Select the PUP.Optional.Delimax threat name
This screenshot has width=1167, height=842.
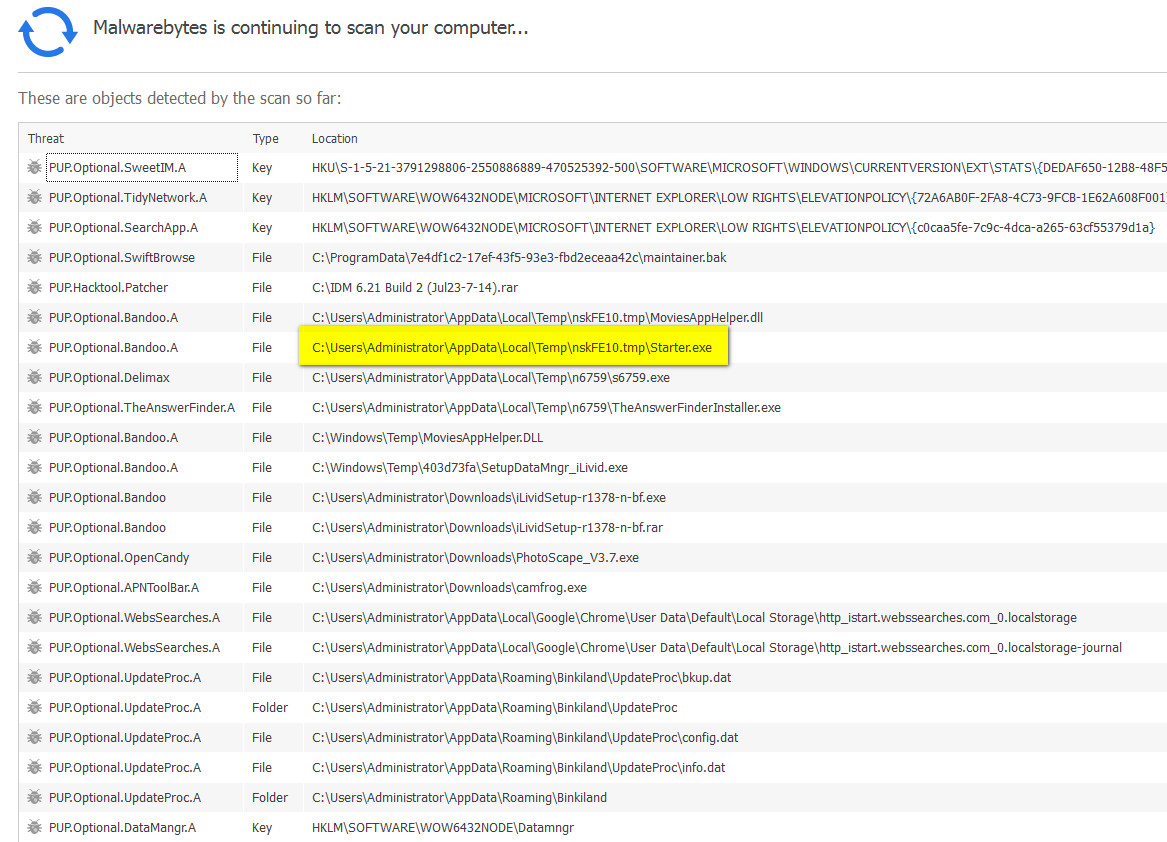[109, 377]
